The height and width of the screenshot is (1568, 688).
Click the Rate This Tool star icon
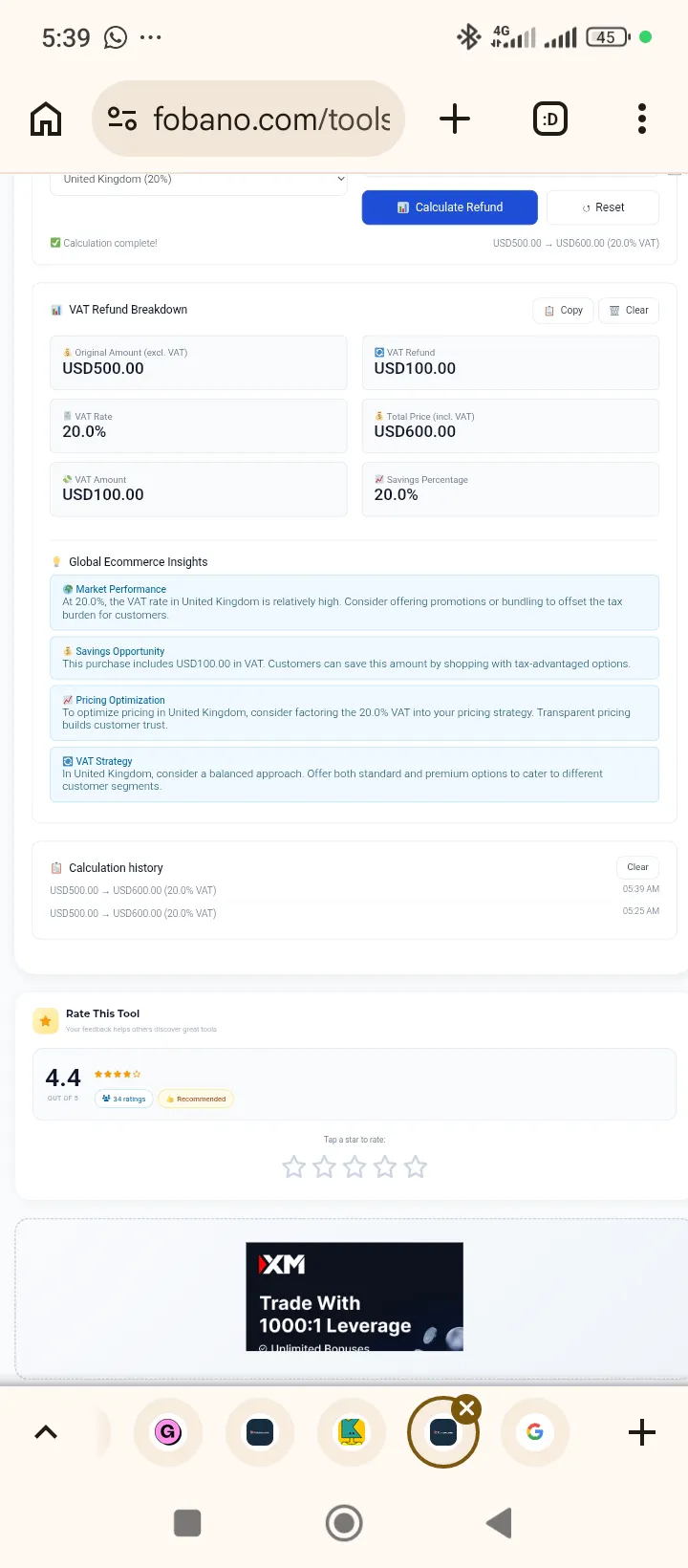coord(45,1021)
